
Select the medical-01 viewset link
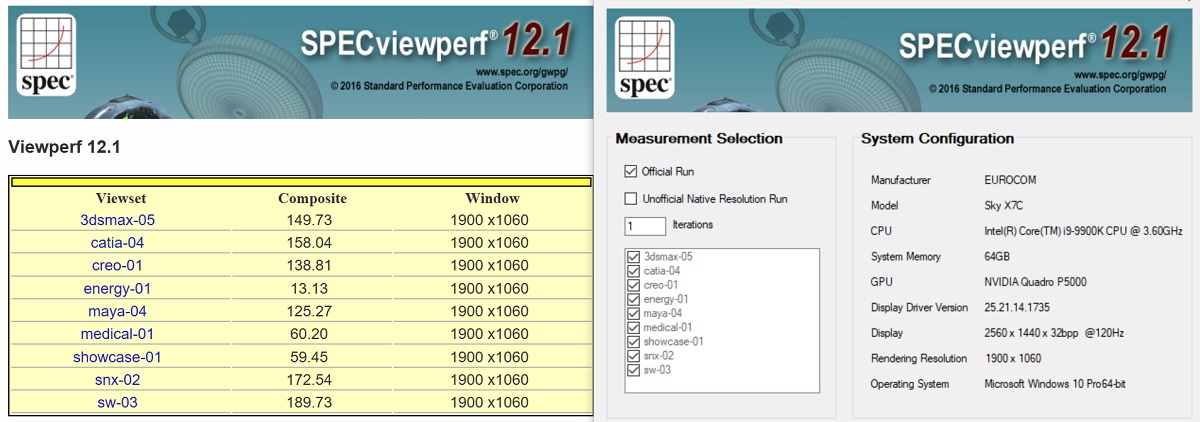click(x=118, y=334)
